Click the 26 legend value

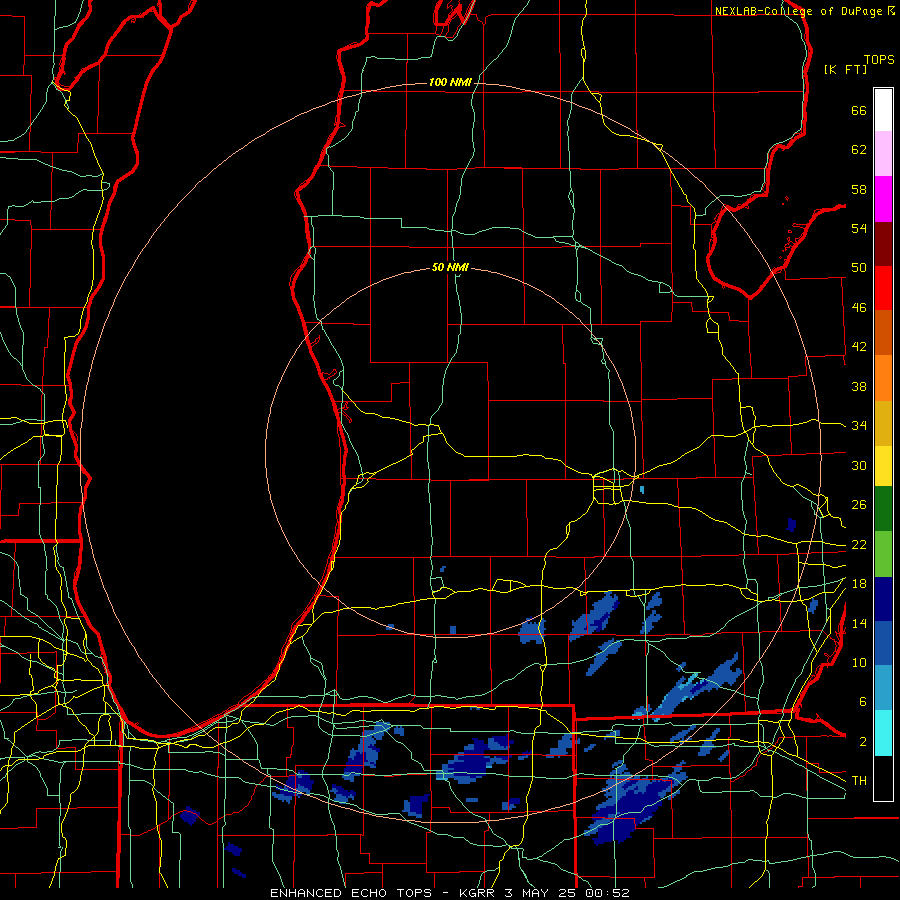point(859,505)
